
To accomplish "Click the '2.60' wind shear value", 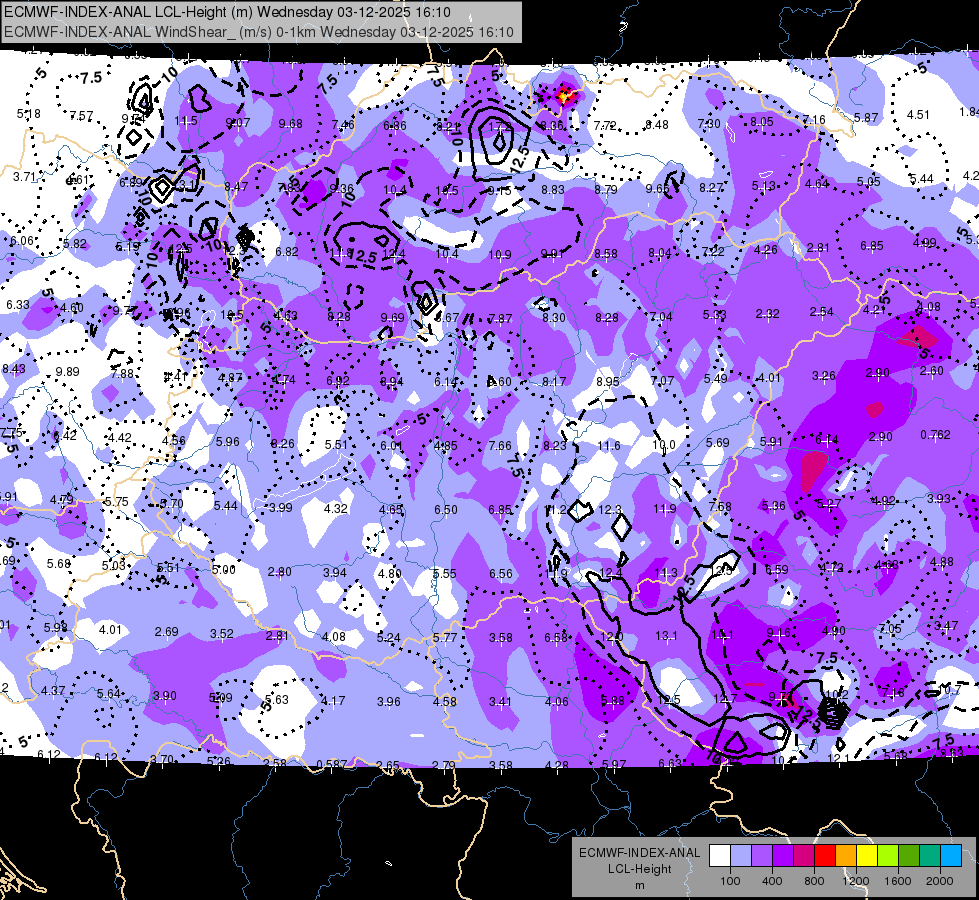I will click(932, 371).
